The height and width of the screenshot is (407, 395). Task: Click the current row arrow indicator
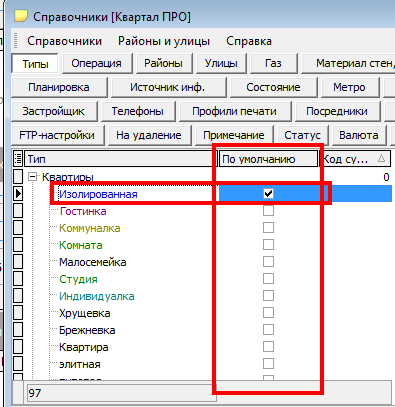(18, 194)
